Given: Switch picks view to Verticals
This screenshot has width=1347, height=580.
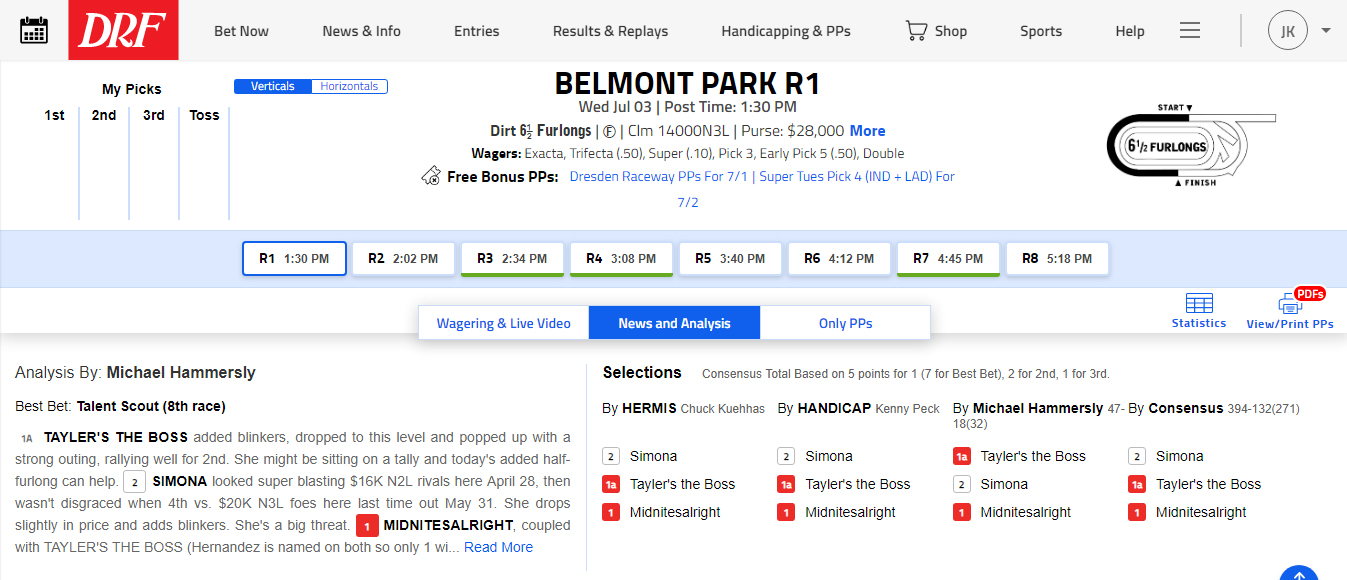Looking at the screenshot, I should pyautogui.click(x=273, y=87).
